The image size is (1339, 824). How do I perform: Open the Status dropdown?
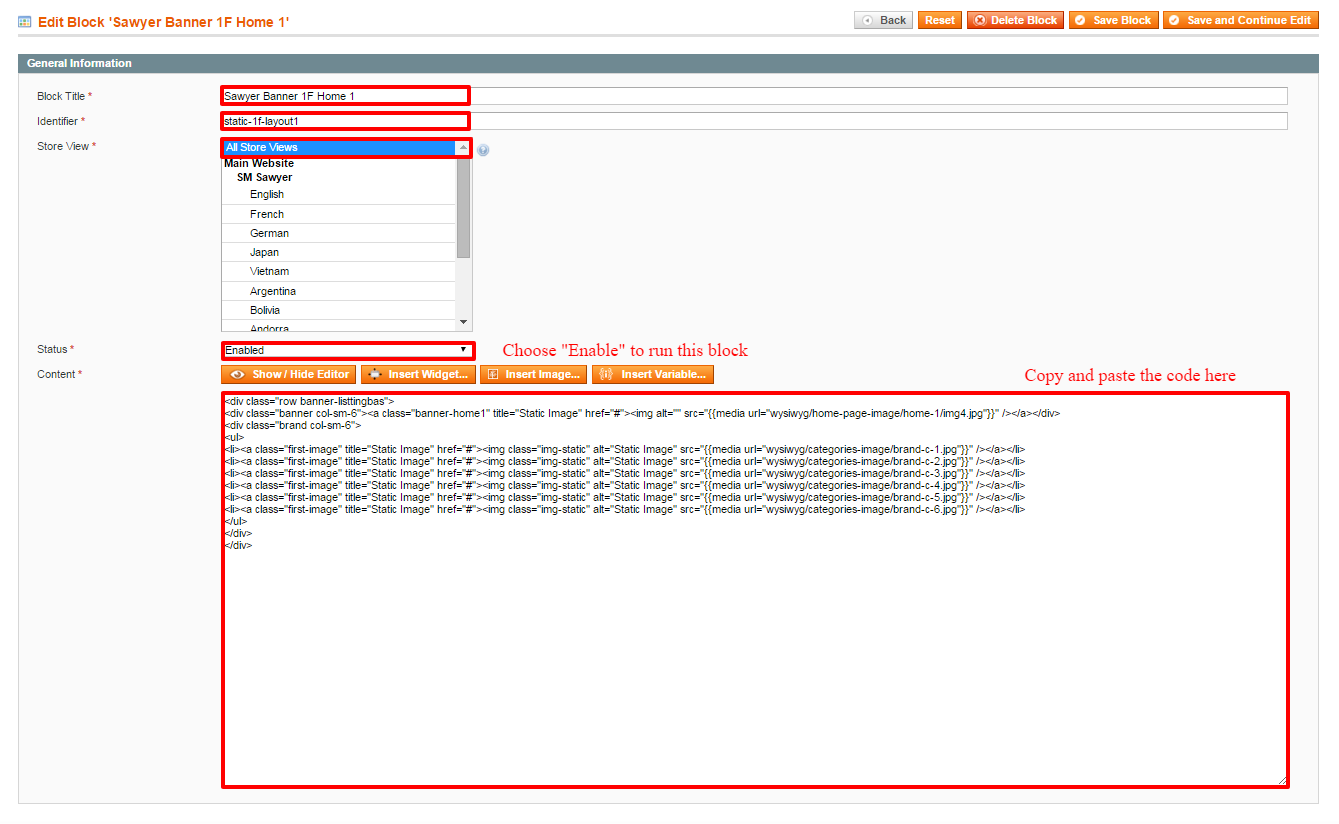[347, 350]
